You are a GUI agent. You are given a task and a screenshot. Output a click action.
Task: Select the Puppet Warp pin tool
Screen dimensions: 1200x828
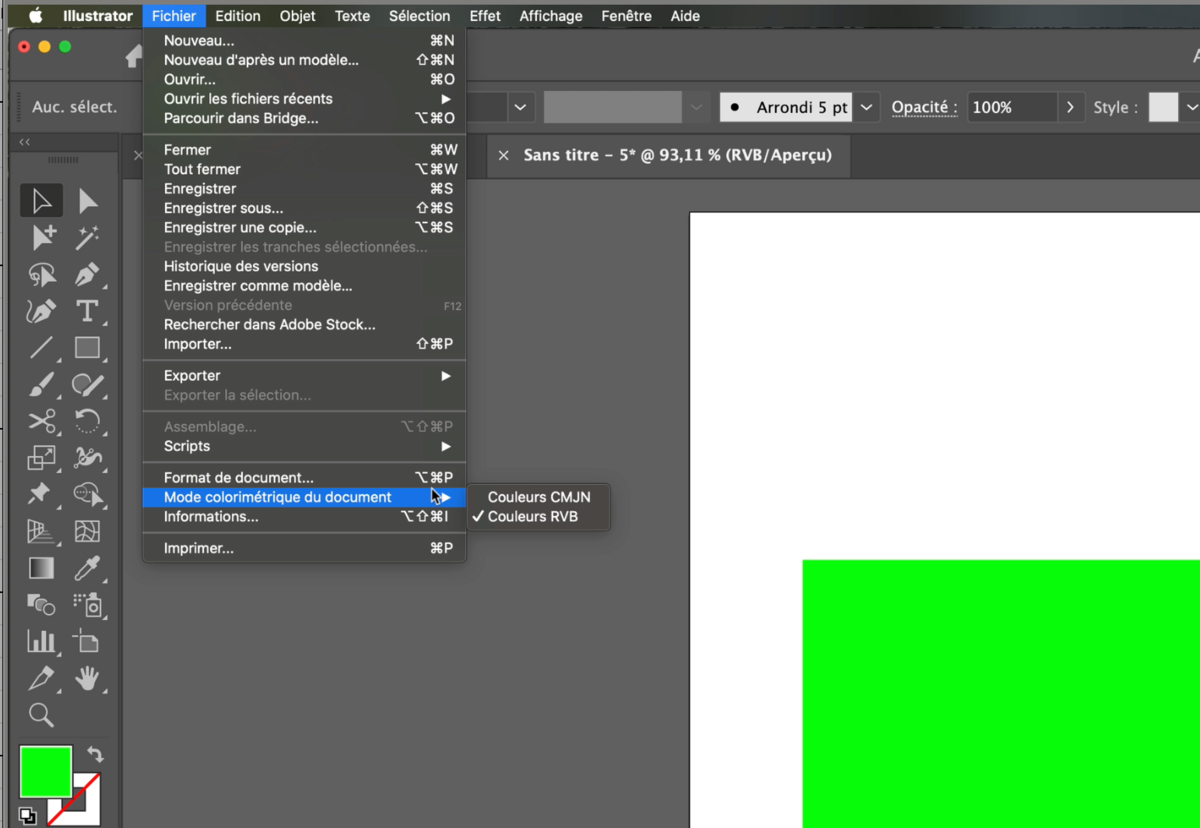(41, 494)
